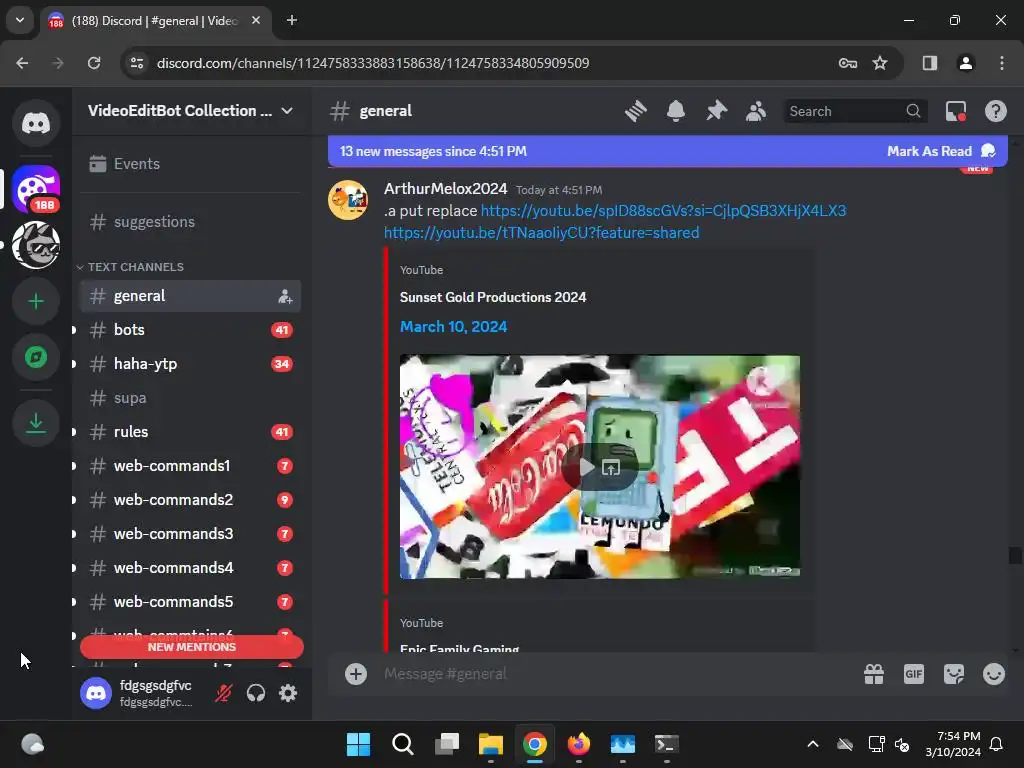Open new browser tab
The width and height of the screenshot is (1024, 768).
[292, 20]
